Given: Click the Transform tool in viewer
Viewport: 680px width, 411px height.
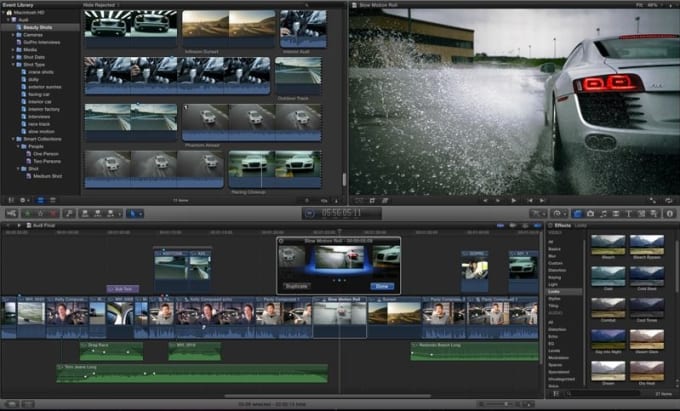Looking at the screenshot, I should (360, 200).
